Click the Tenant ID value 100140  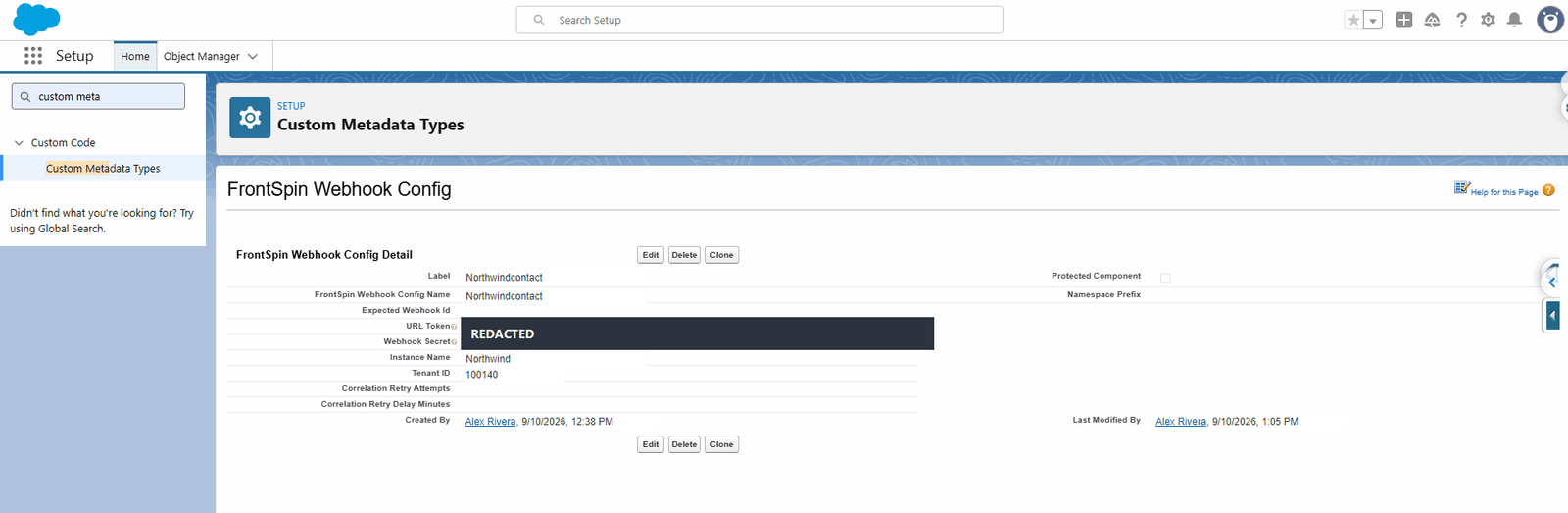481,375
